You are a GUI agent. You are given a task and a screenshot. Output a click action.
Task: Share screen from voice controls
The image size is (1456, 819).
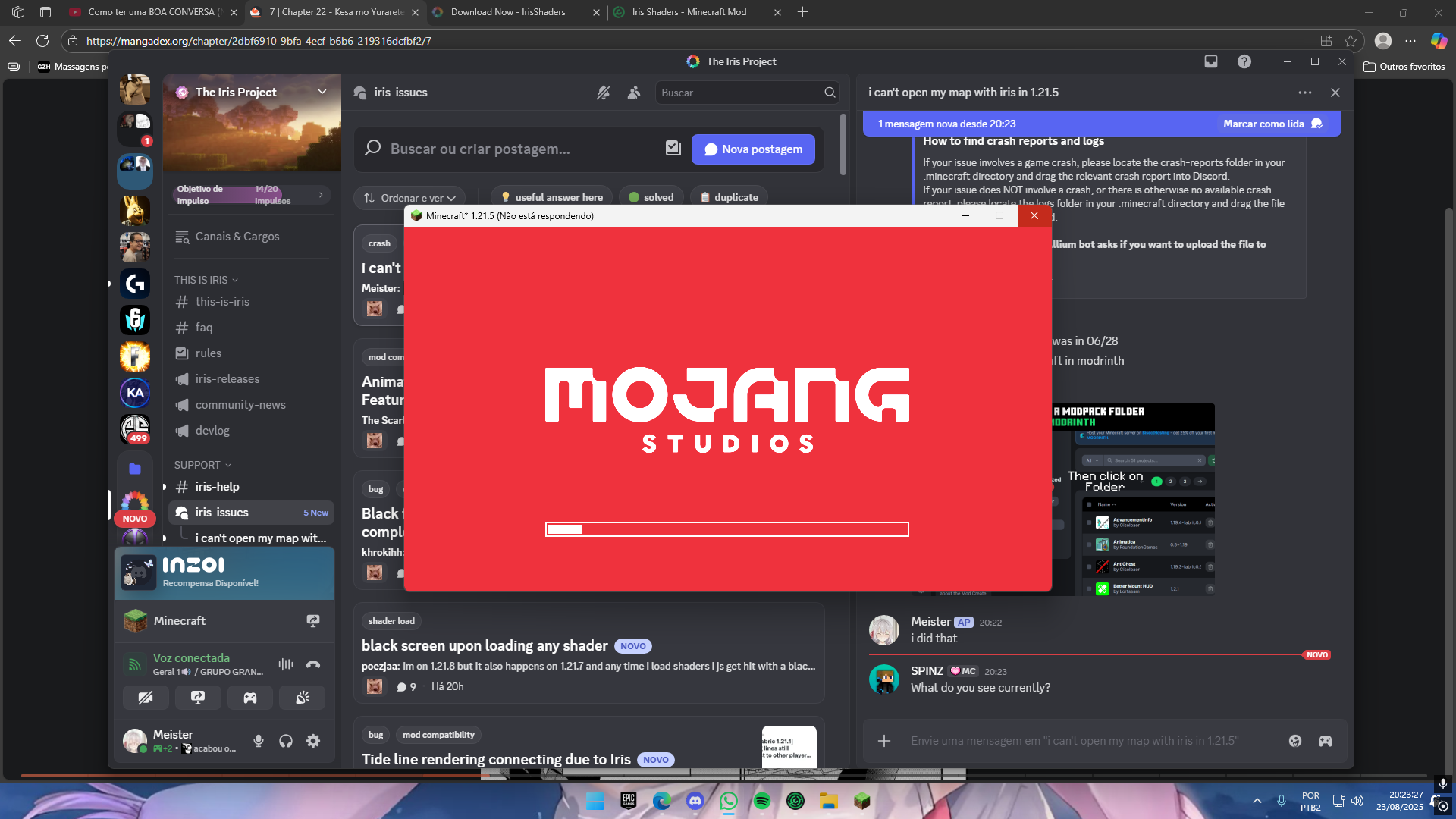click(198, 698)
